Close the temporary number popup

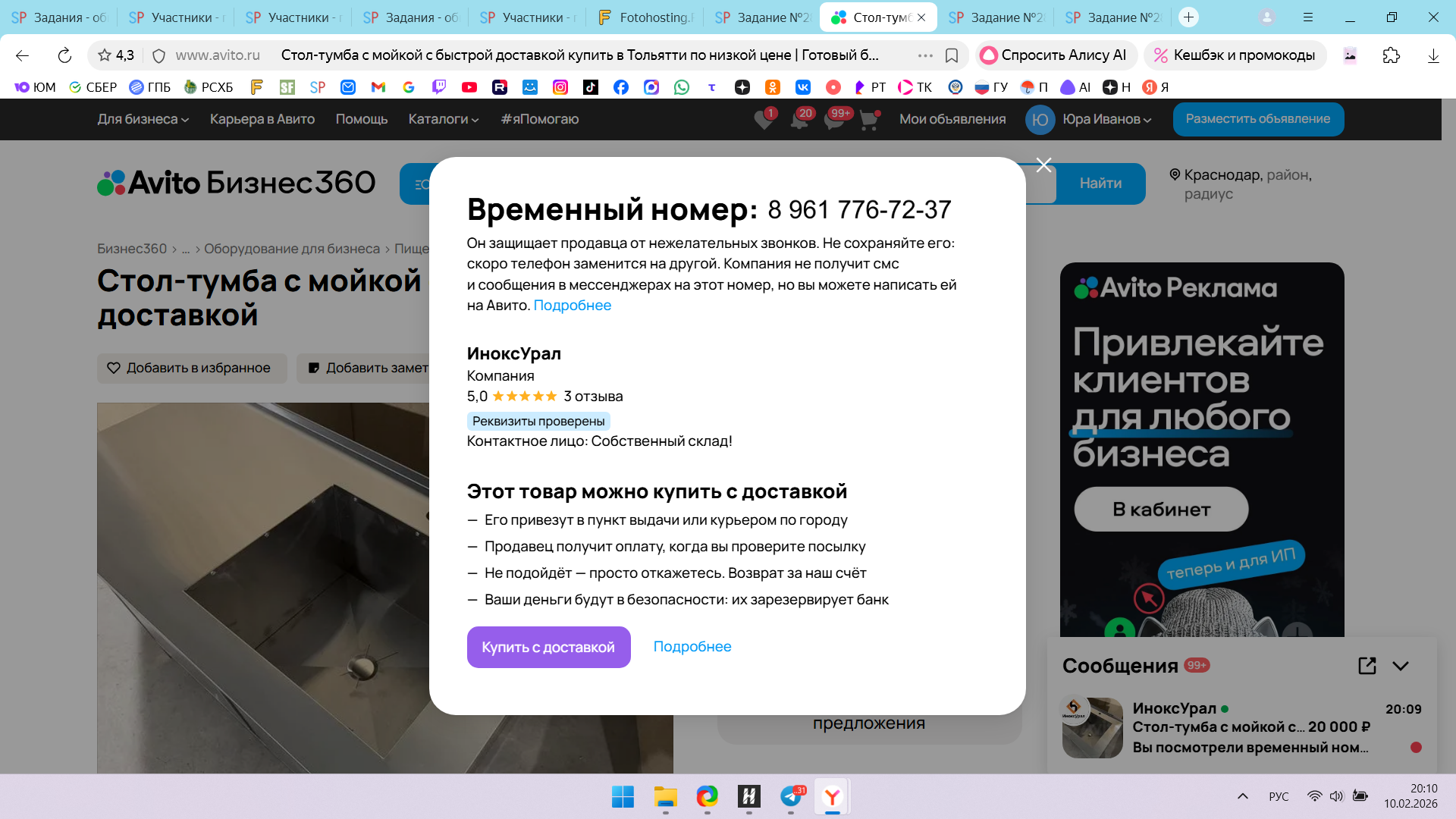tap(1043, 165)
